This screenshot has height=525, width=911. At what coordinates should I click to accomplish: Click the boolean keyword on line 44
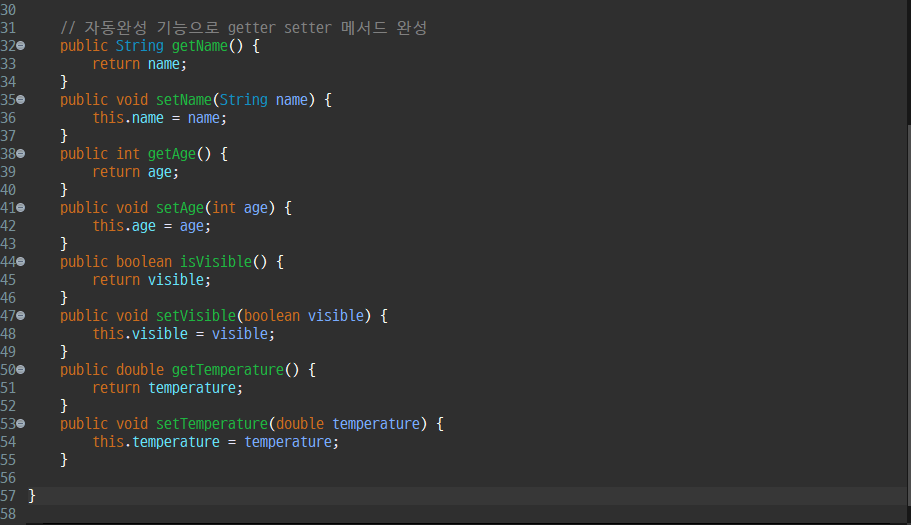click(144, 262)
